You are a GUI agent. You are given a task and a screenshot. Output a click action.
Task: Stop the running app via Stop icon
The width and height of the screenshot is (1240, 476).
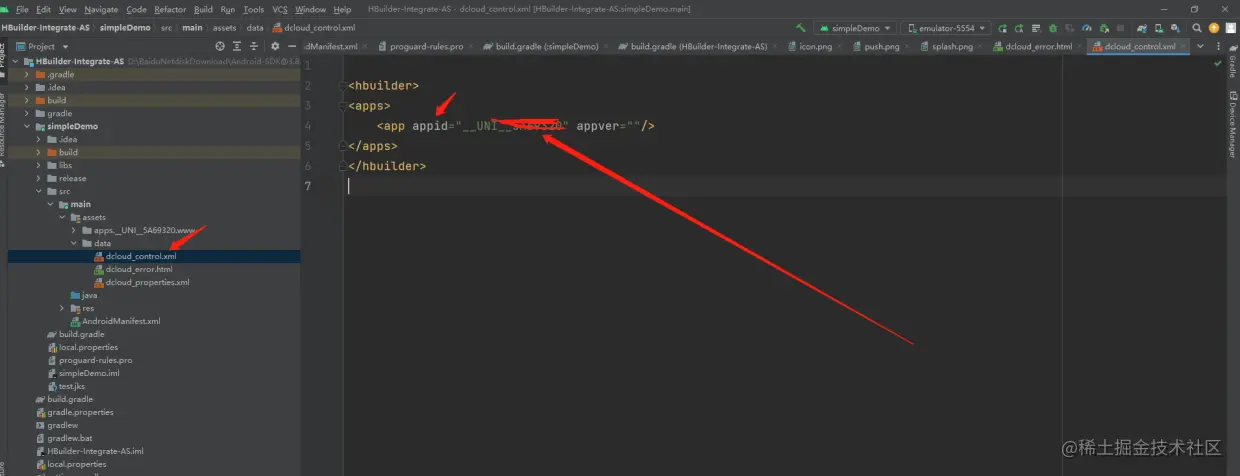click(x=1120, y=28)
